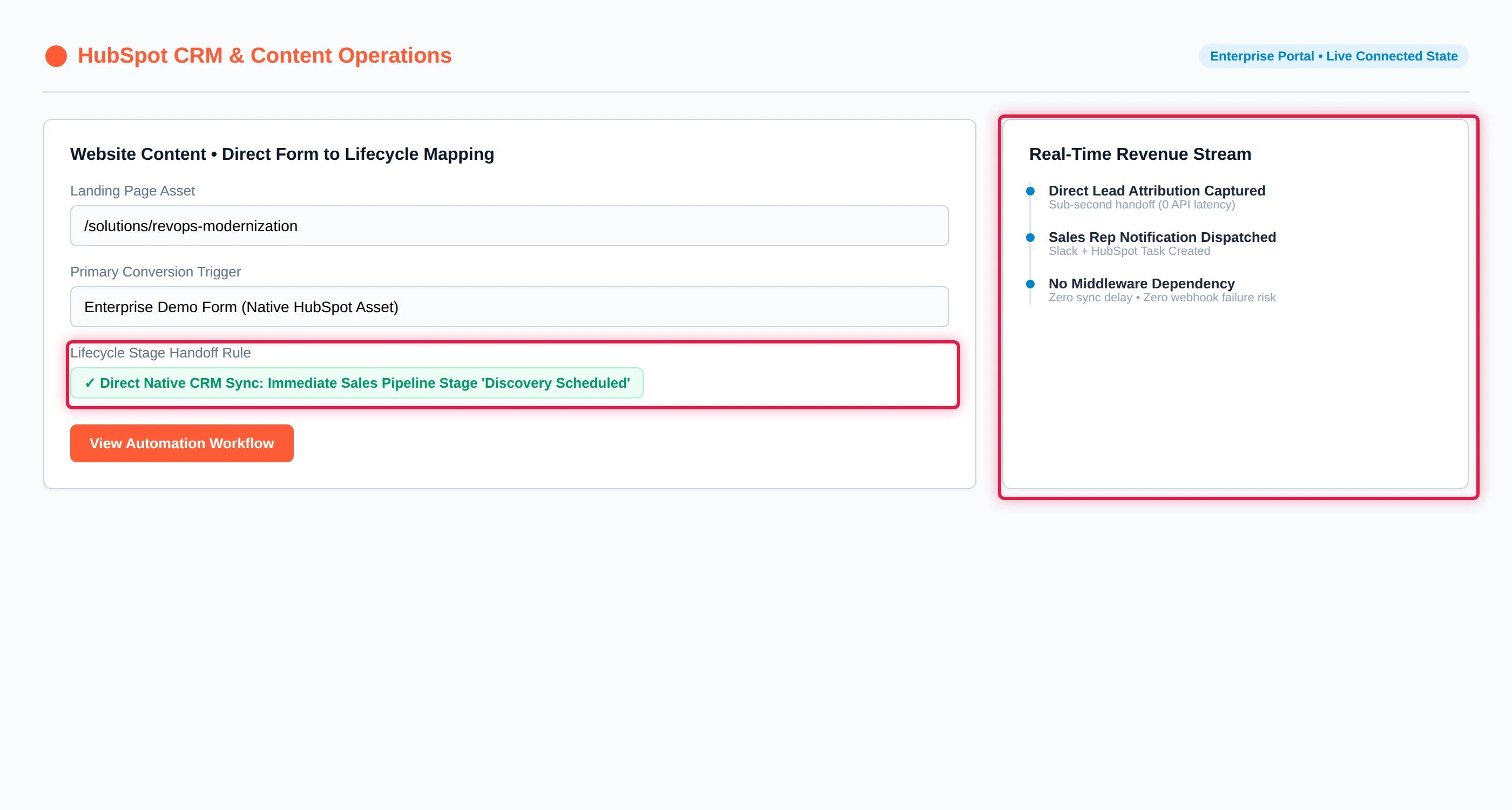The height and width of the screenshot is (810, 1512).
Task: Click the Direct Lead Attribution Captured bullet dot
Action: point(1030,191)
